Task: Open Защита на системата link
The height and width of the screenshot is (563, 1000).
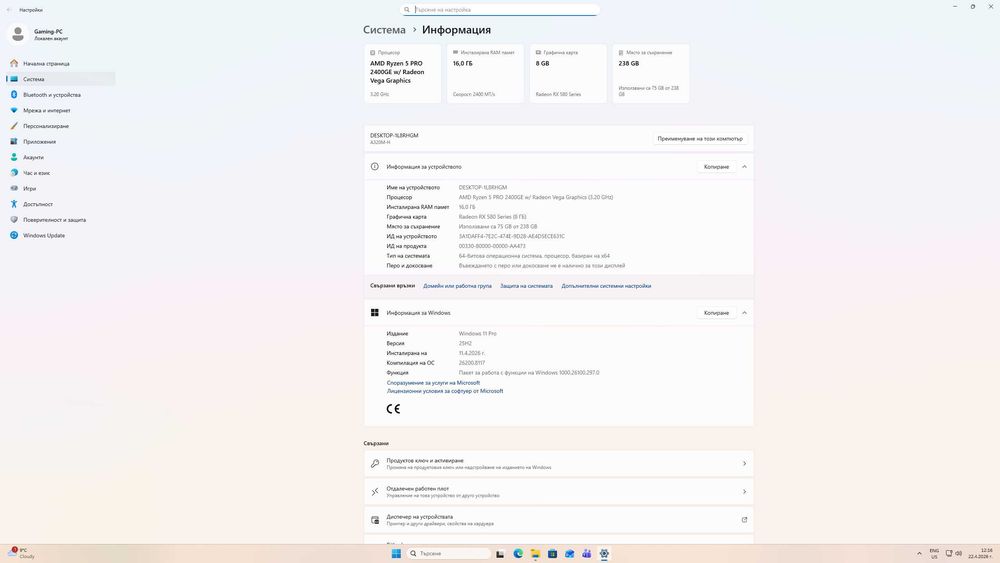Action: pos(526,286)
